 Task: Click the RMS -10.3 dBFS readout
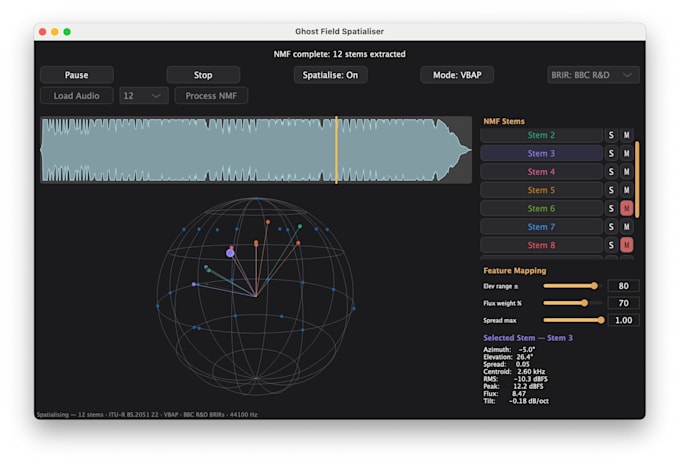pyautogui.click(x=515, y=379)
